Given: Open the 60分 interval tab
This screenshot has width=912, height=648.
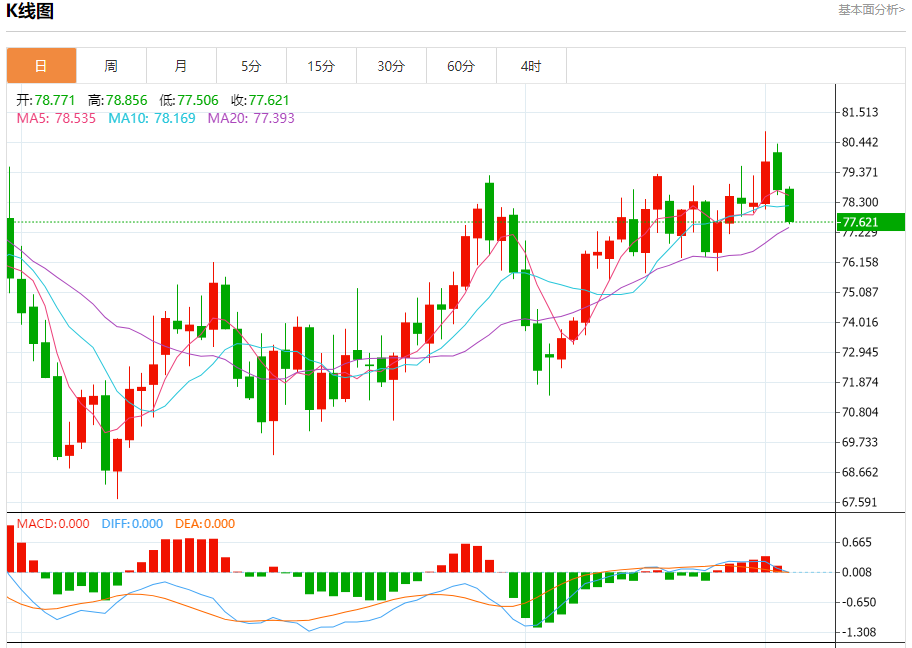Looking at the screenshot, I should [461, 66].
